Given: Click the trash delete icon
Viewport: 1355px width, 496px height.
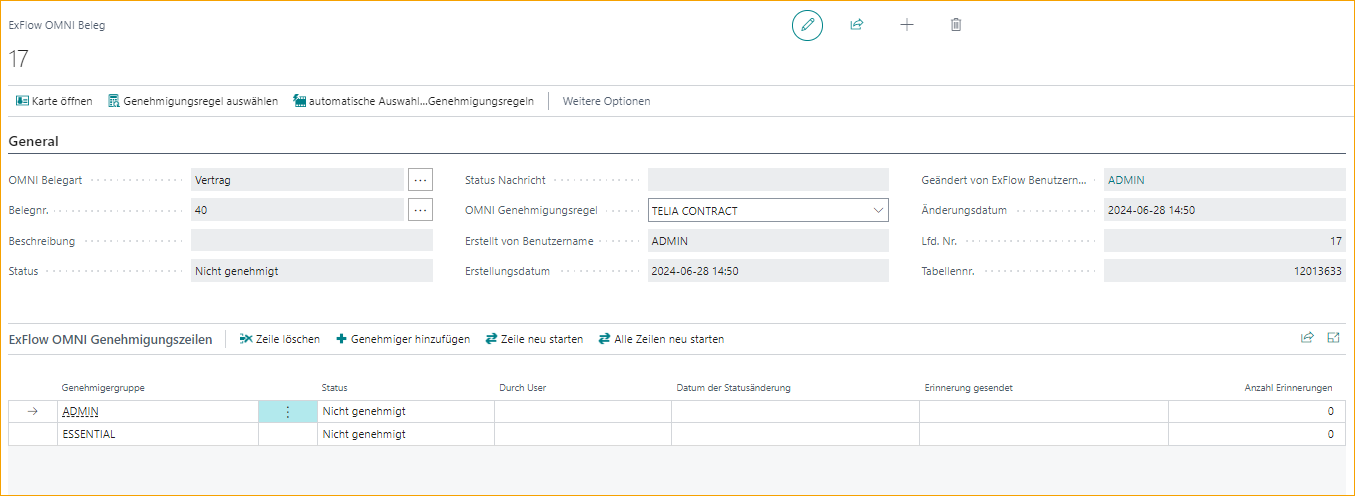Looking at the screenshot, I should (956, 25).
